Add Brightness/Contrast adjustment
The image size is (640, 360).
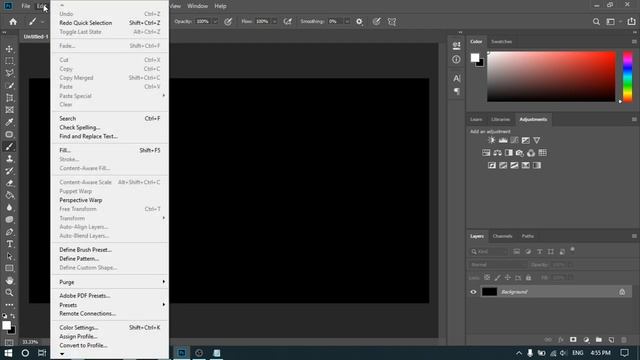(491, 140)
